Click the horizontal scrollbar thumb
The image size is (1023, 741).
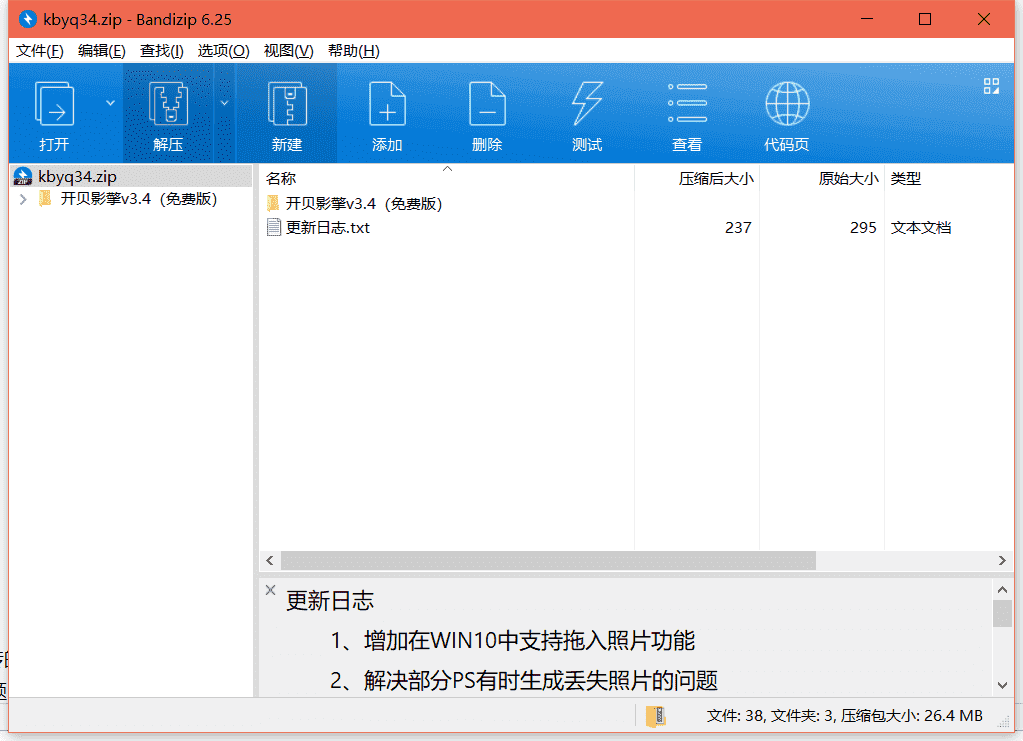548,560
